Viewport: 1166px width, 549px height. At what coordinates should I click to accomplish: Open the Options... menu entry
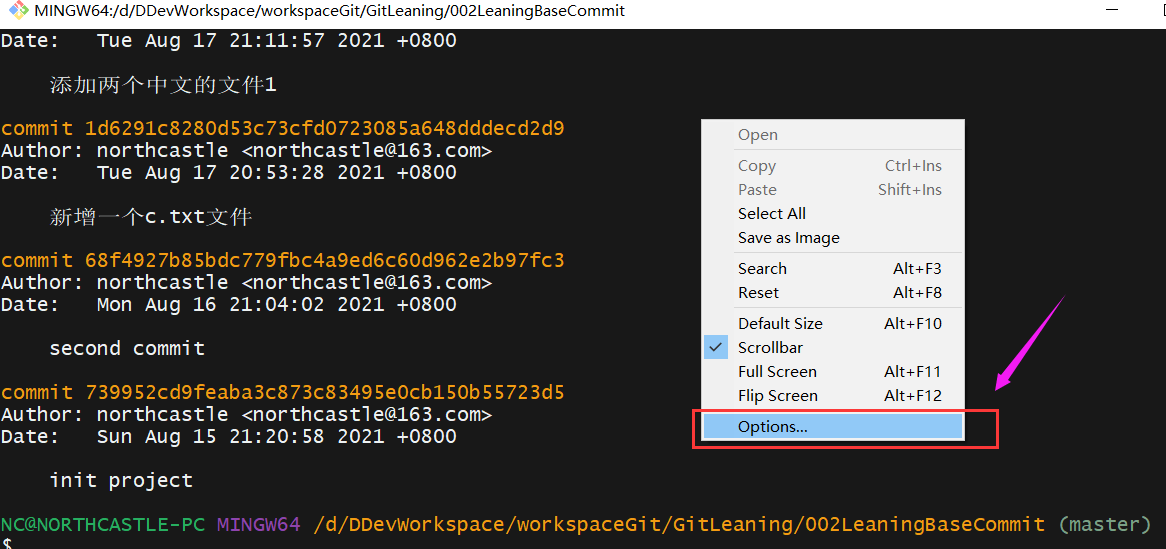click(833, 427)
